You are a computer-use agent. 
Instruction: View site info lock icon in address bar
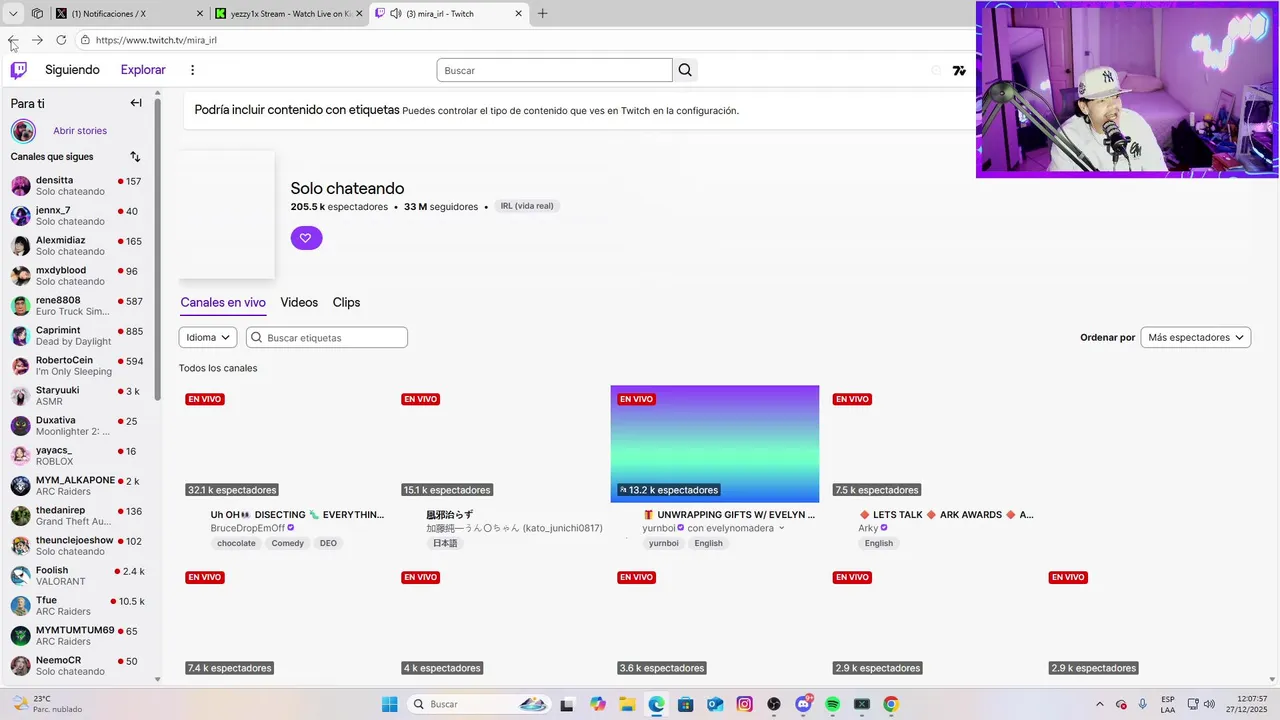click(x=86, y=40)
